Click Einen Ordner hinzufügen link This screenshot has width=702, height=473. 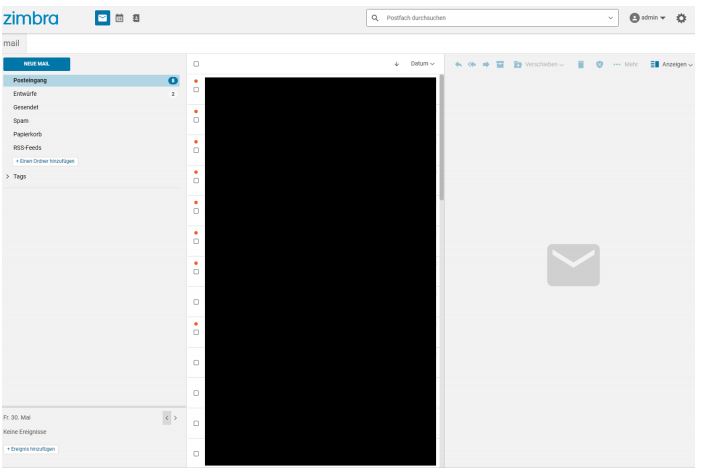[x=45, y=161]
